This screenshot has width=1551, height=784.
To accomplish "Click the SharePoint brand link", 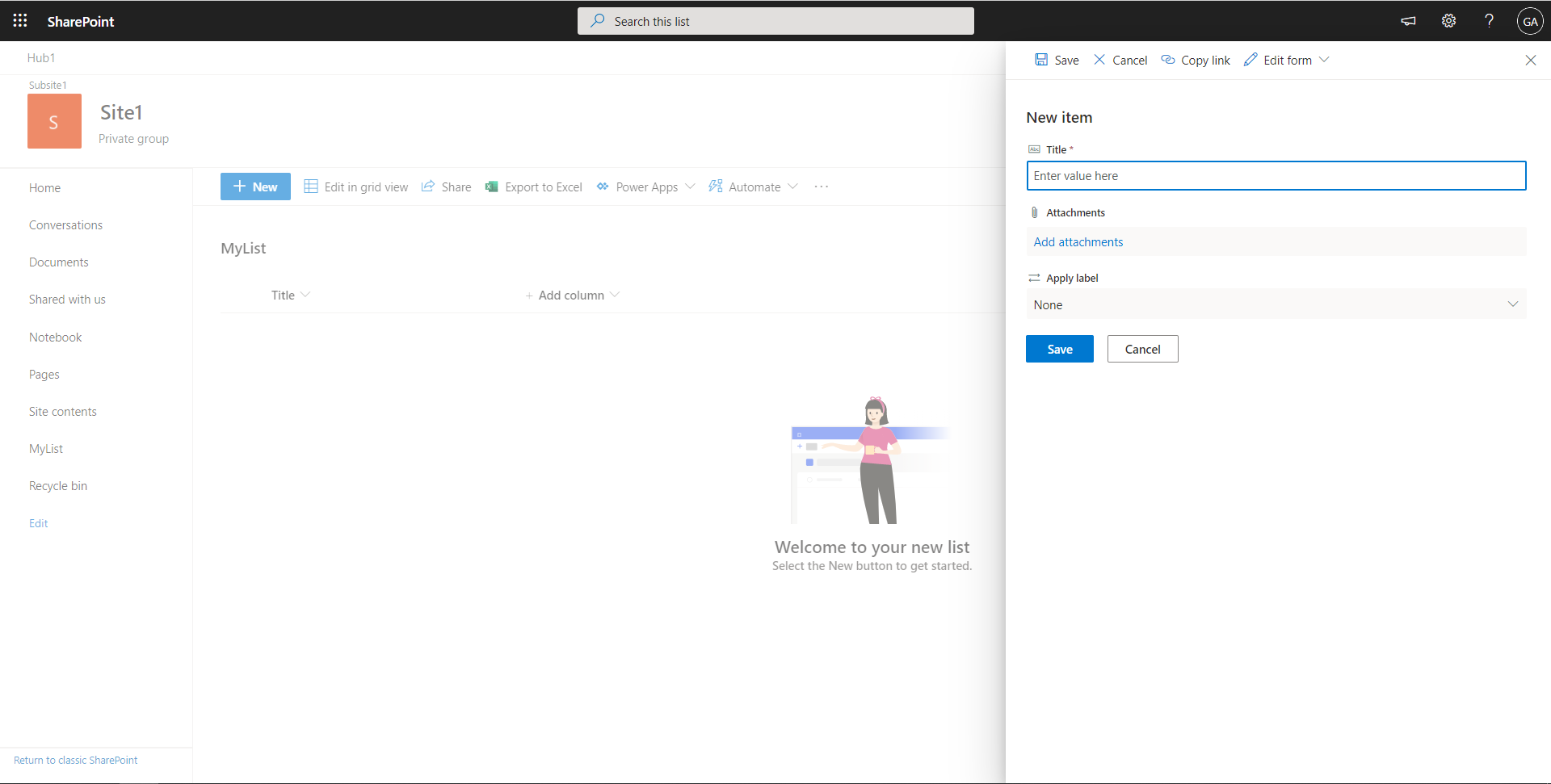I will click(81, 22).
